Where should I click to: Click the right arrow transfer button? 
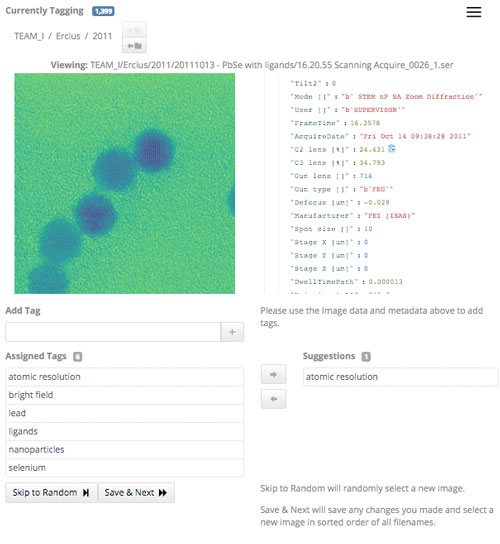tap(273, 374)
